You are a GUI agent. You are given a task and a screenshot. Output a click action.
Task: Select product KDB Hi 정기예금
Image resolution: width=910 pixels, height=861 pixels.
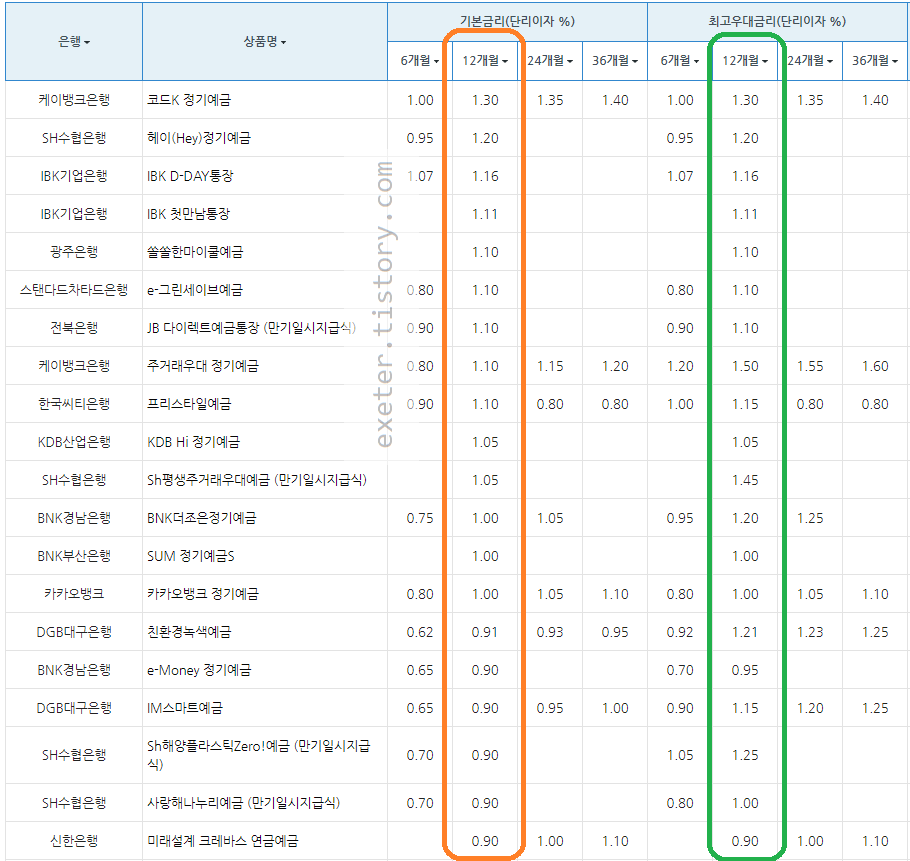[x=193, y=442]
